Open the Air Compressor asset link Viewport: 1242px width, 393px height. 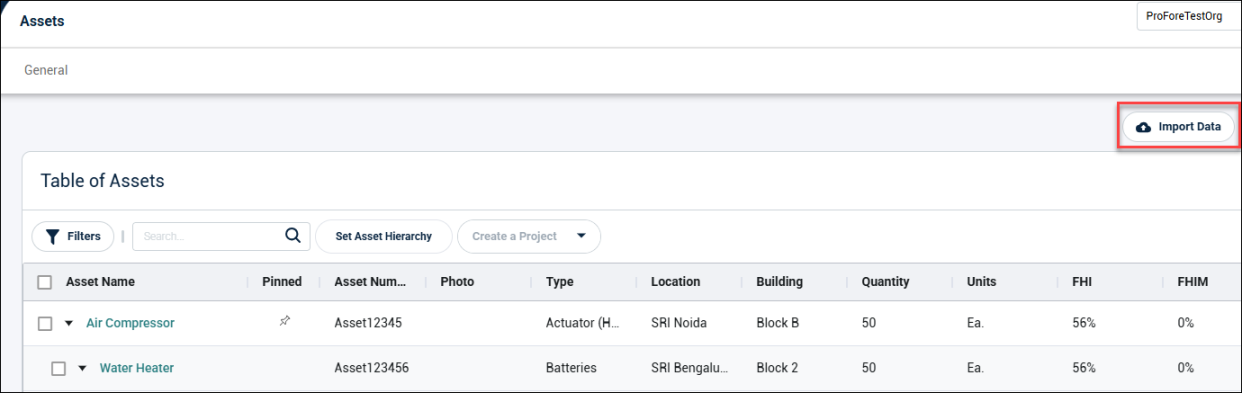coord(130,323)
